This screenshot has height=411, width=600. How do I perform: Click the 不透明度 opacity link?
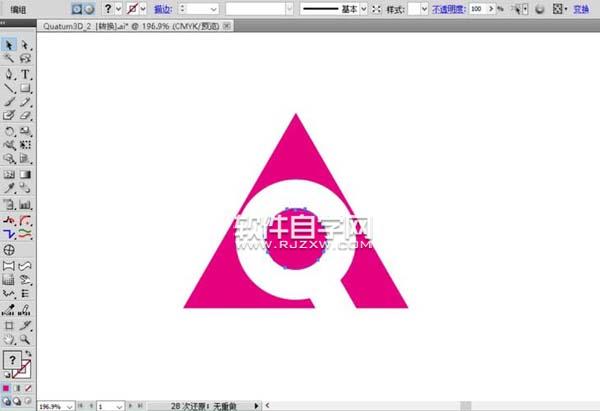coord(449,9)
